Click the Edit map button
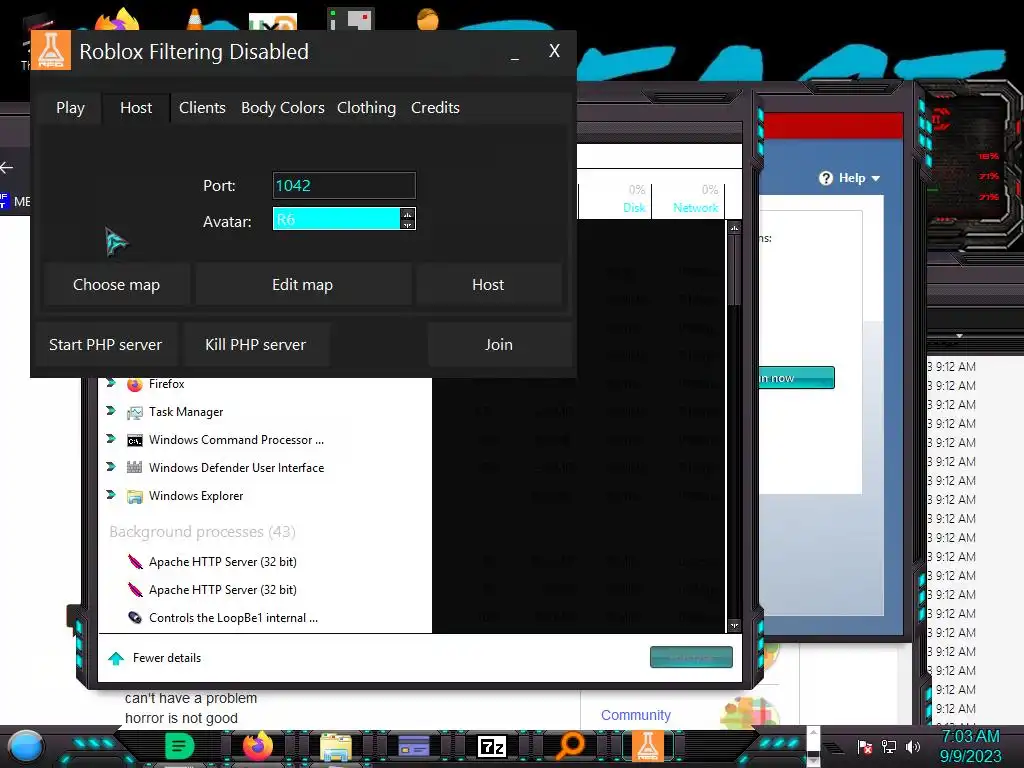Viewport: 1024px width, 768px height. tap(302, 285)
